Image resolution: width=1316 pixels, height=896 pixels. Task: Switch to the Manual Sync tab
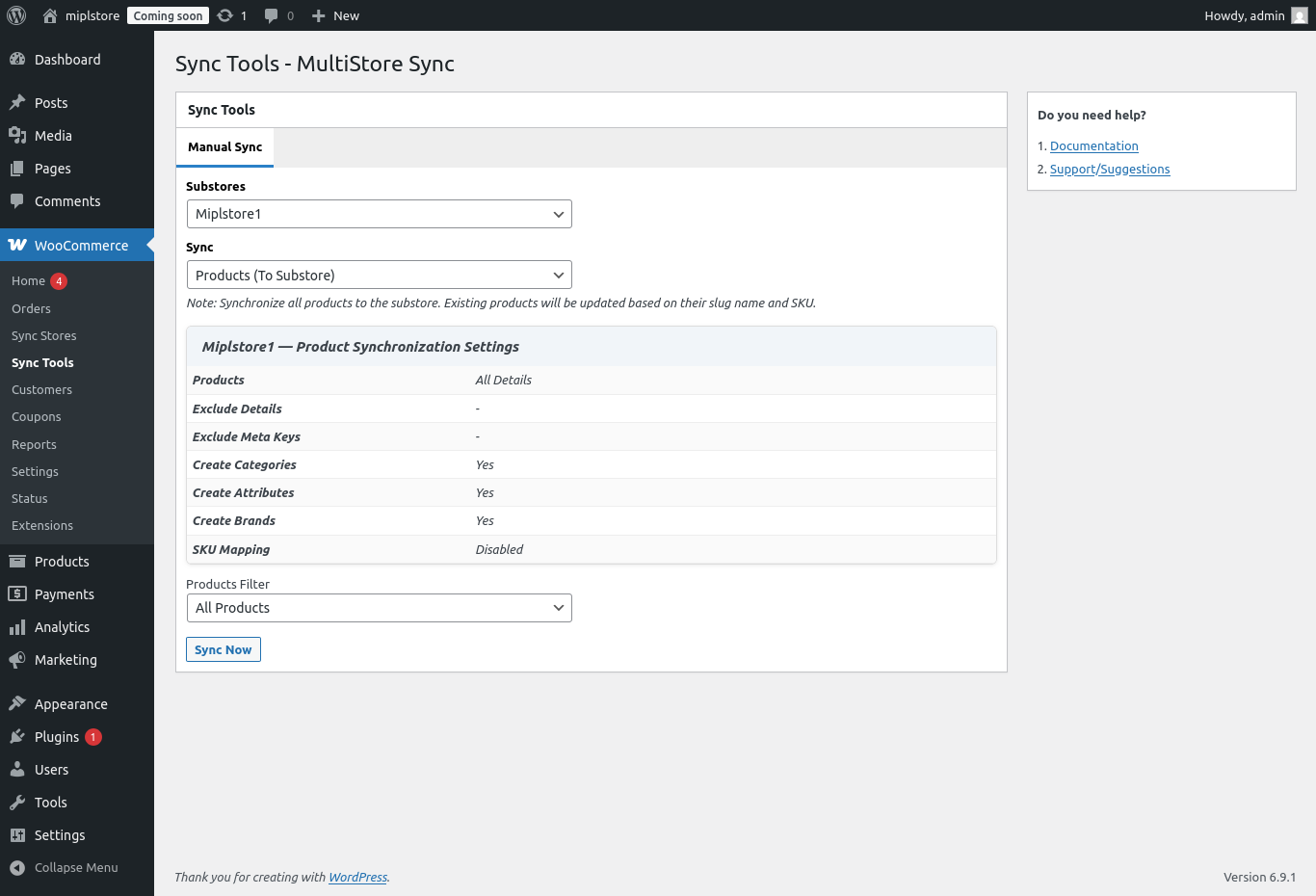[224, 147]
